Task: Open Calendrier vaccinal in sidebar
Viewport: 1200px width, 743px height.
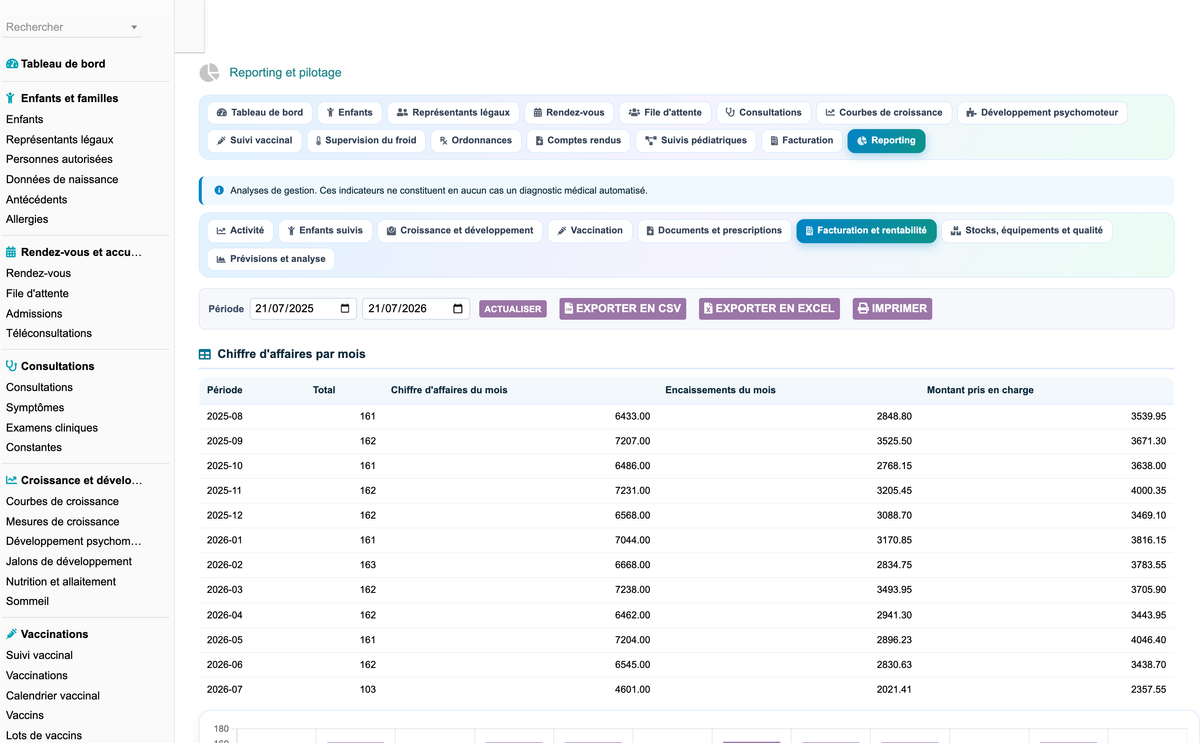Action: (x=53, y=695)
